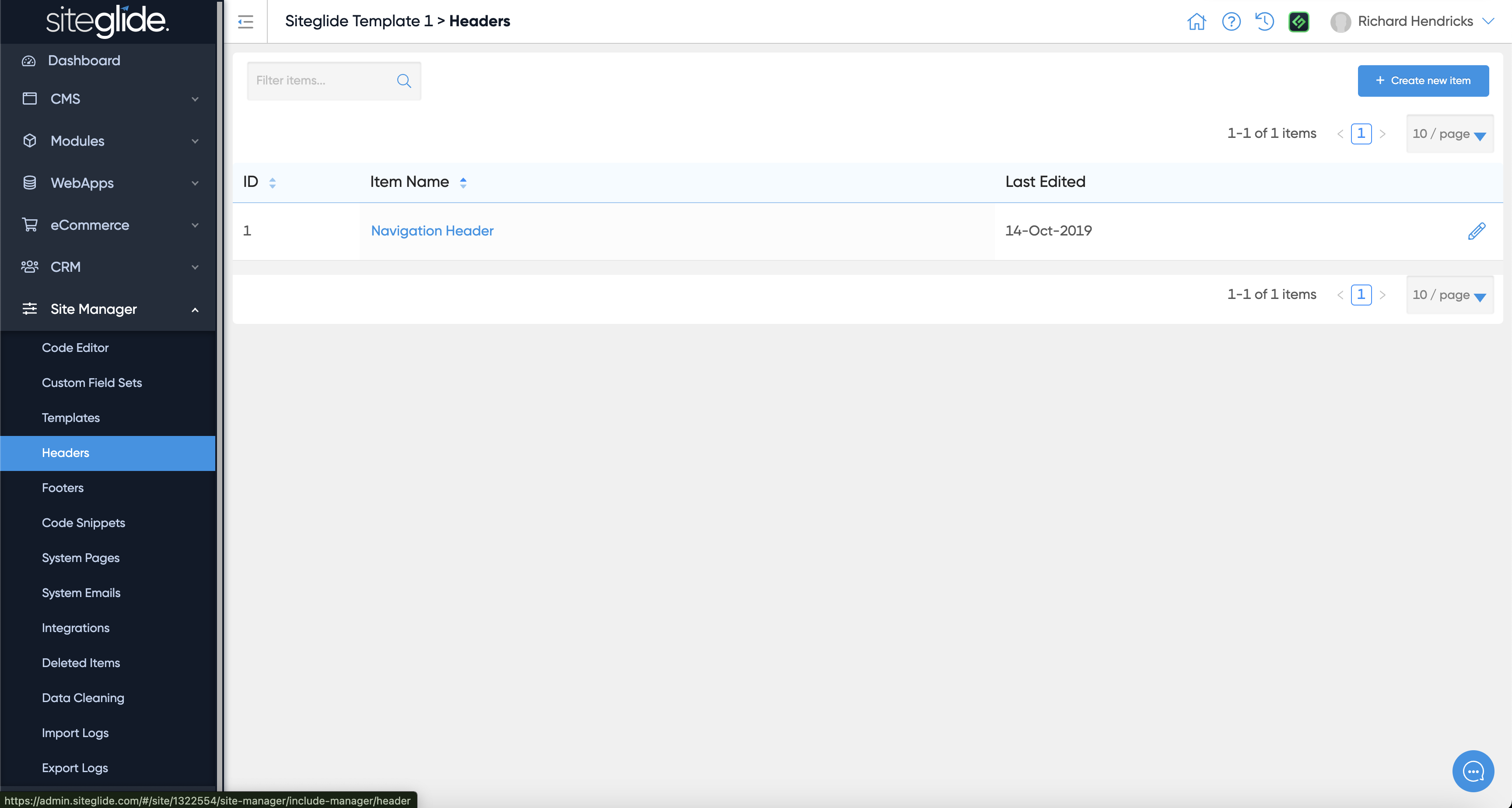Click the green Siteglide extension icon
Viewport: 1512px width, 808px height.
1298,22
